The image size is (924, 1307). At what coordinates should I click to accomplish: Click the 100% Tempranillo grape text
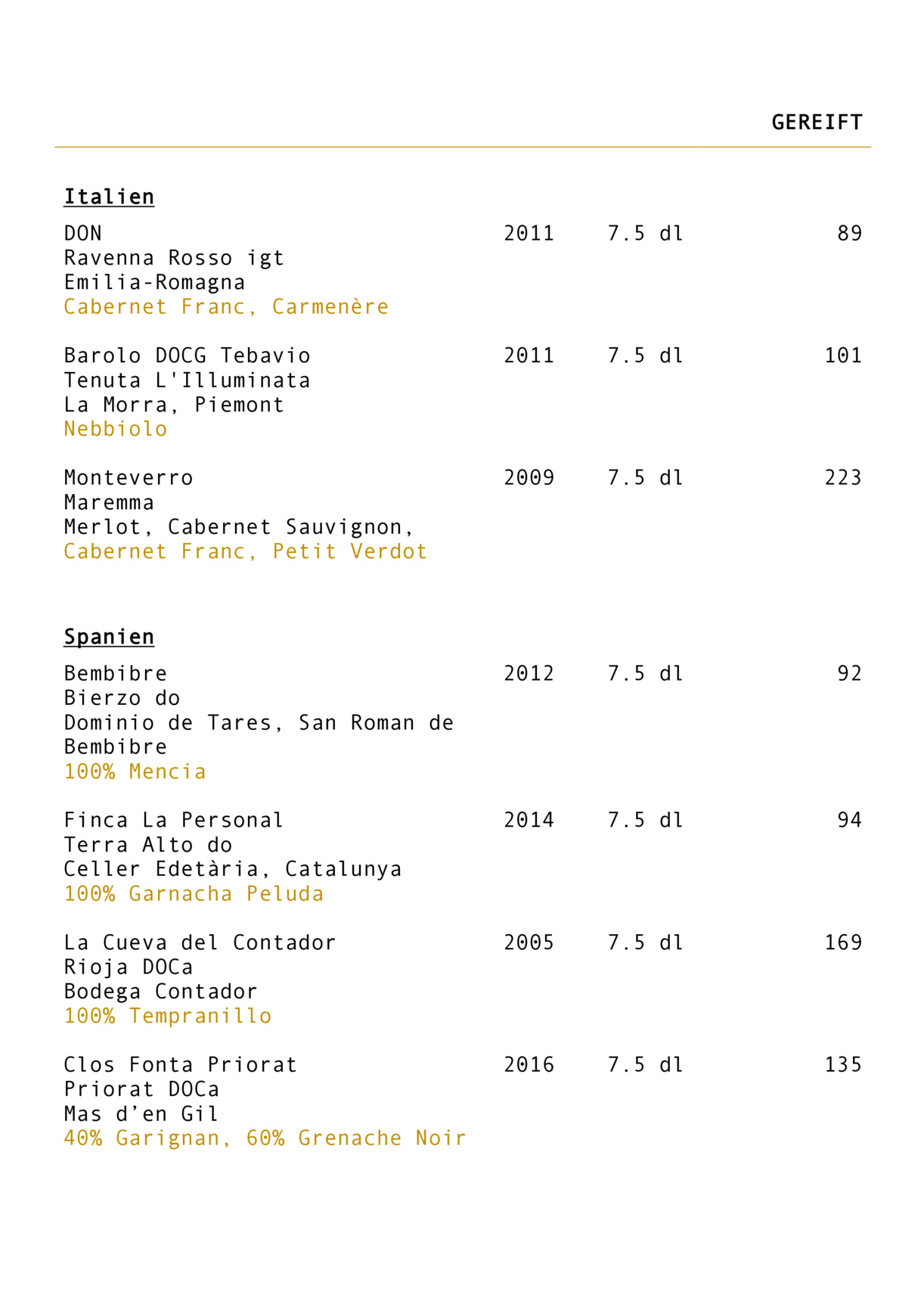(x=167, y=1016)
